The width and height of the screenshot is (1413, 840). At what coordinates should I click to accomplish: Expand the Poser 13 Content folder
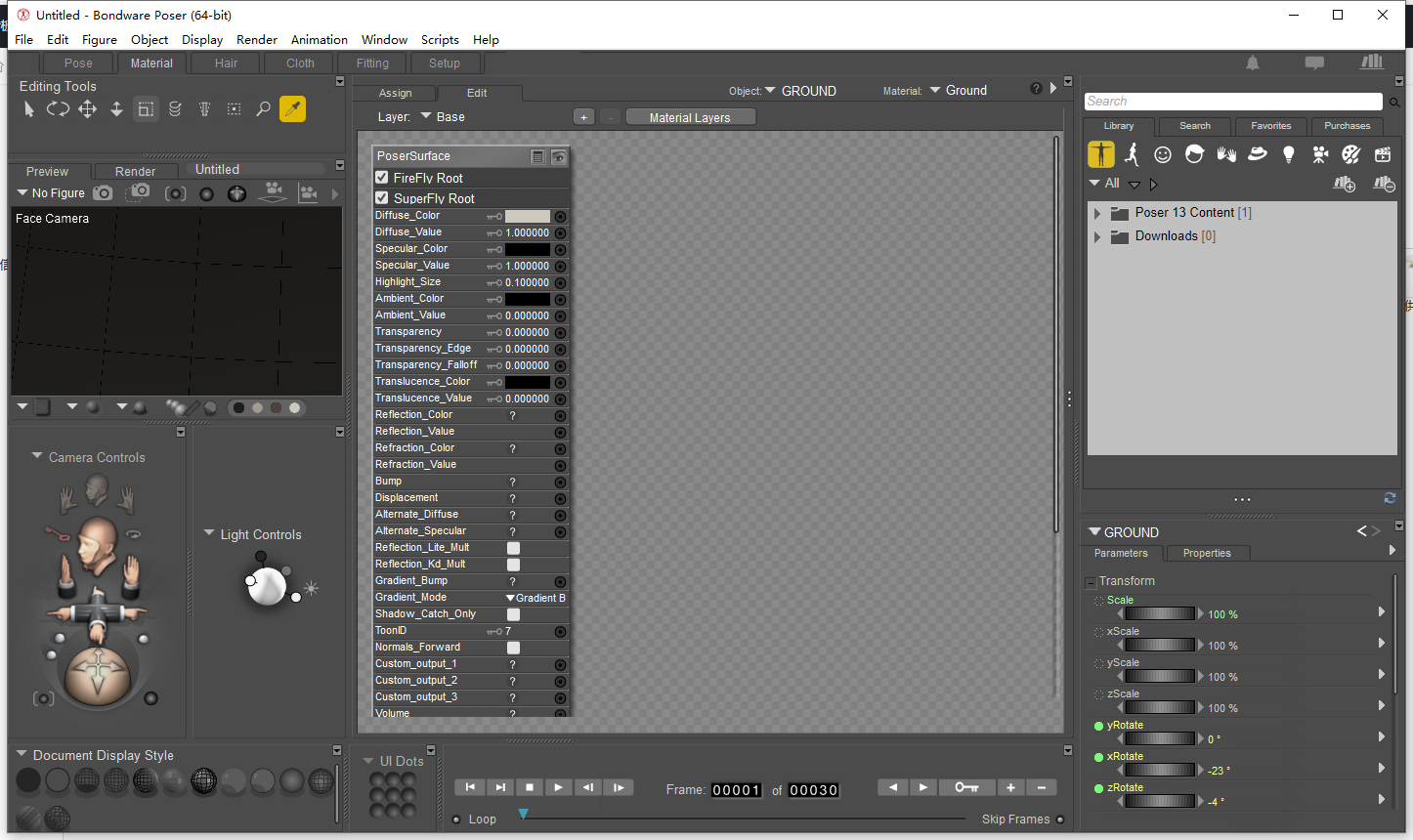tap(1097, 213)
